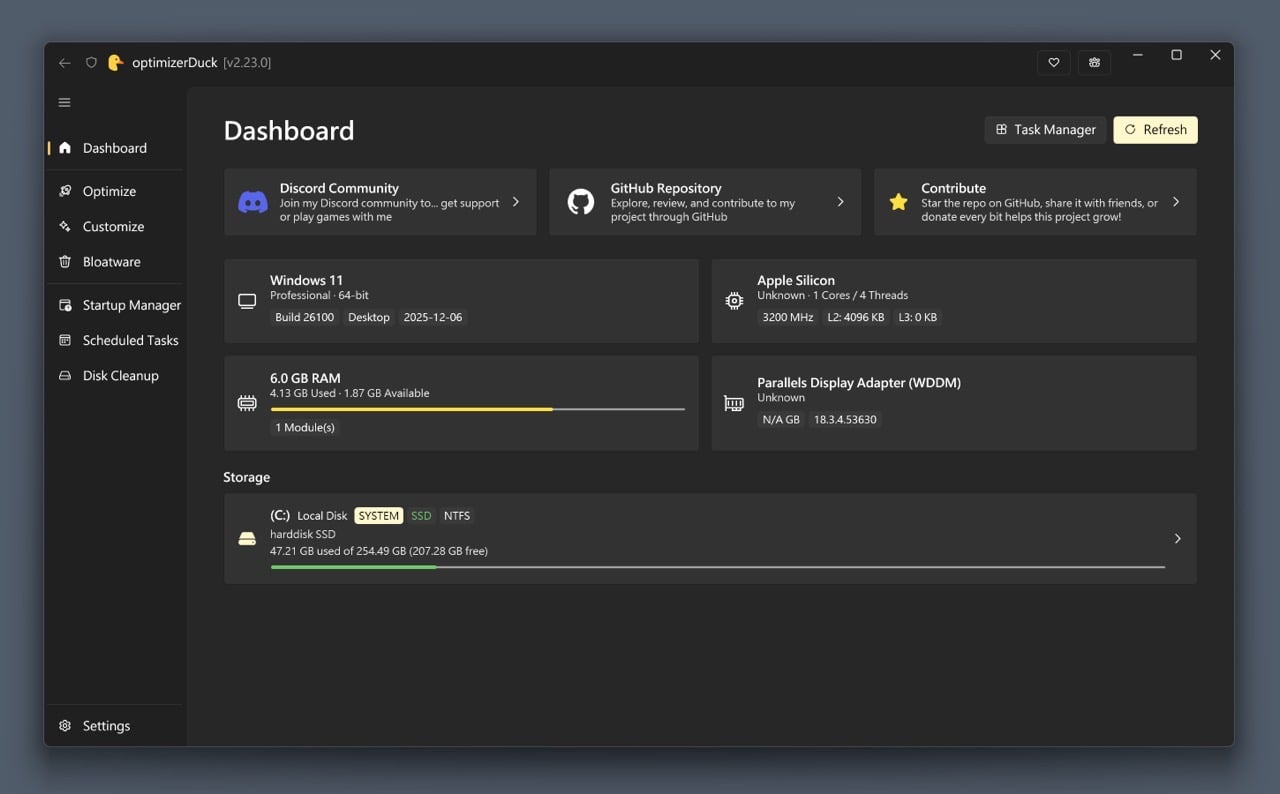Open the Scheduled Tasks page
The image size is (1280, 794).
coord(115,340)
